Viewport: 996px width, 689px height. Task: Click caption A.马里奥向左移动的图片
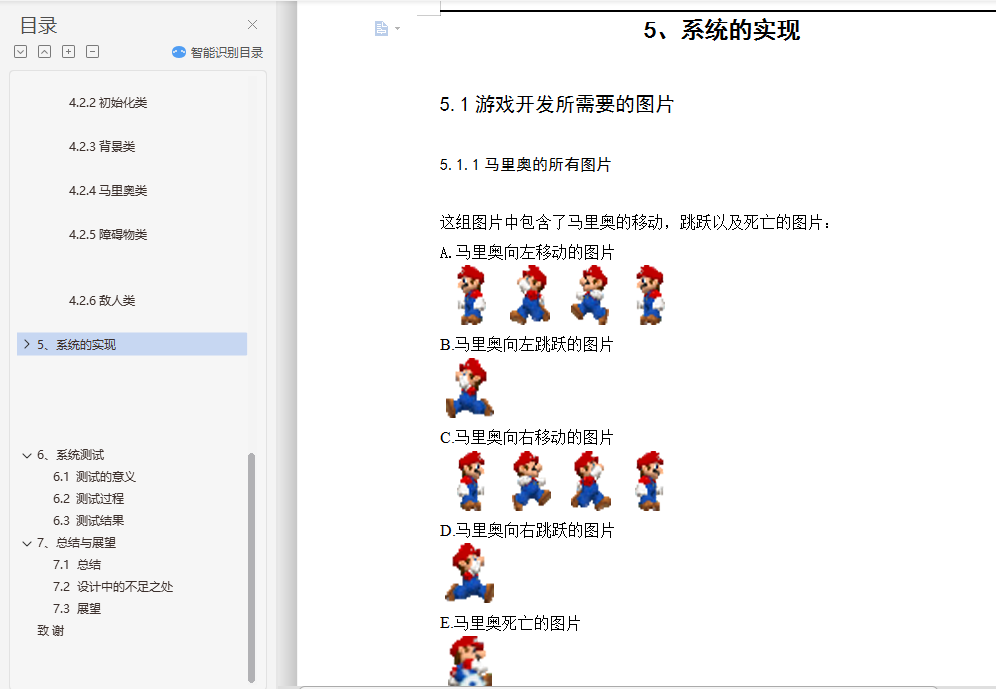[527, 253]
